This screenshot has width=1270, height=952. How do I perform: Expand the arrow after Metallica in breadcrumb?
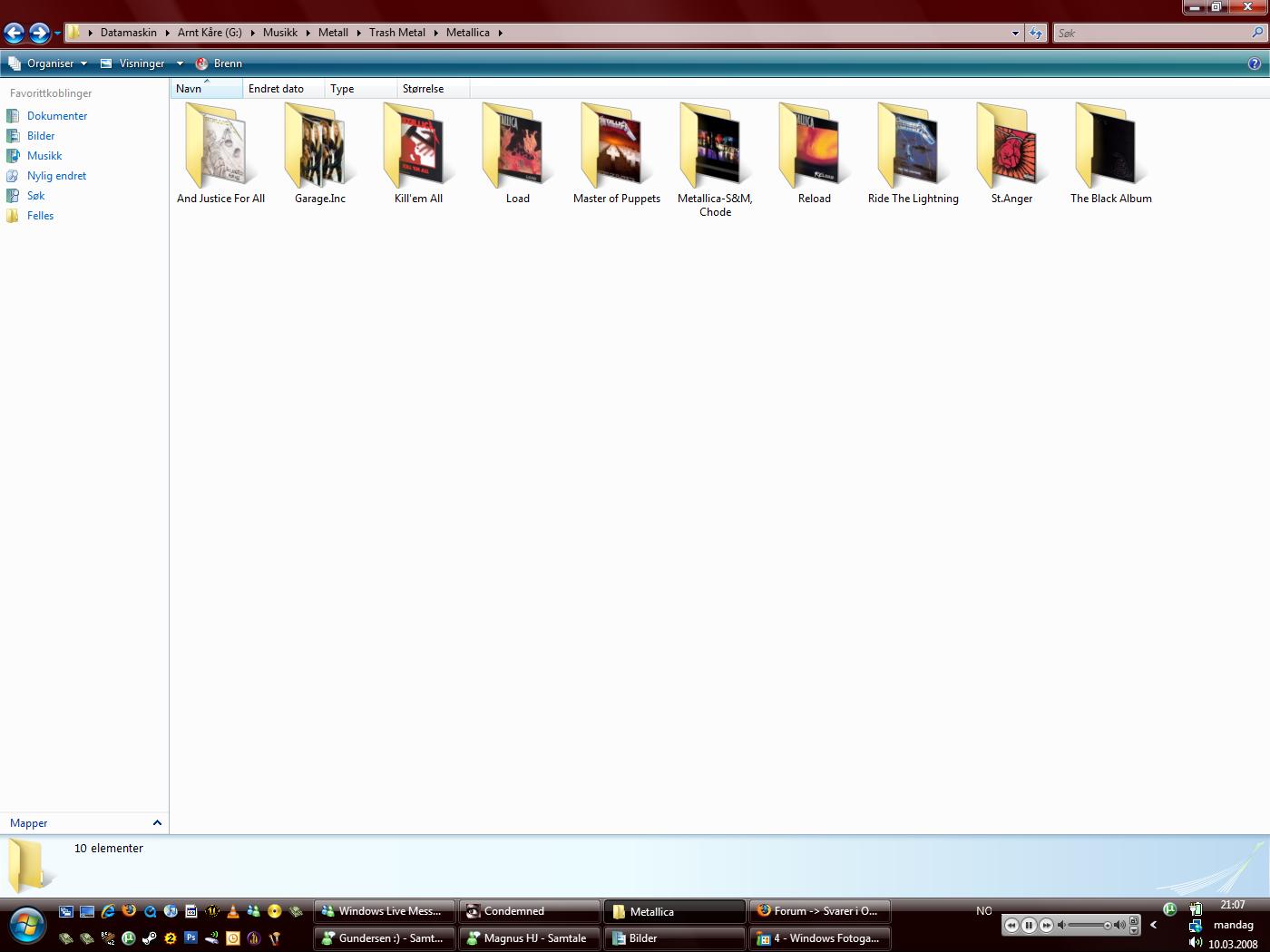pos(500,33)
